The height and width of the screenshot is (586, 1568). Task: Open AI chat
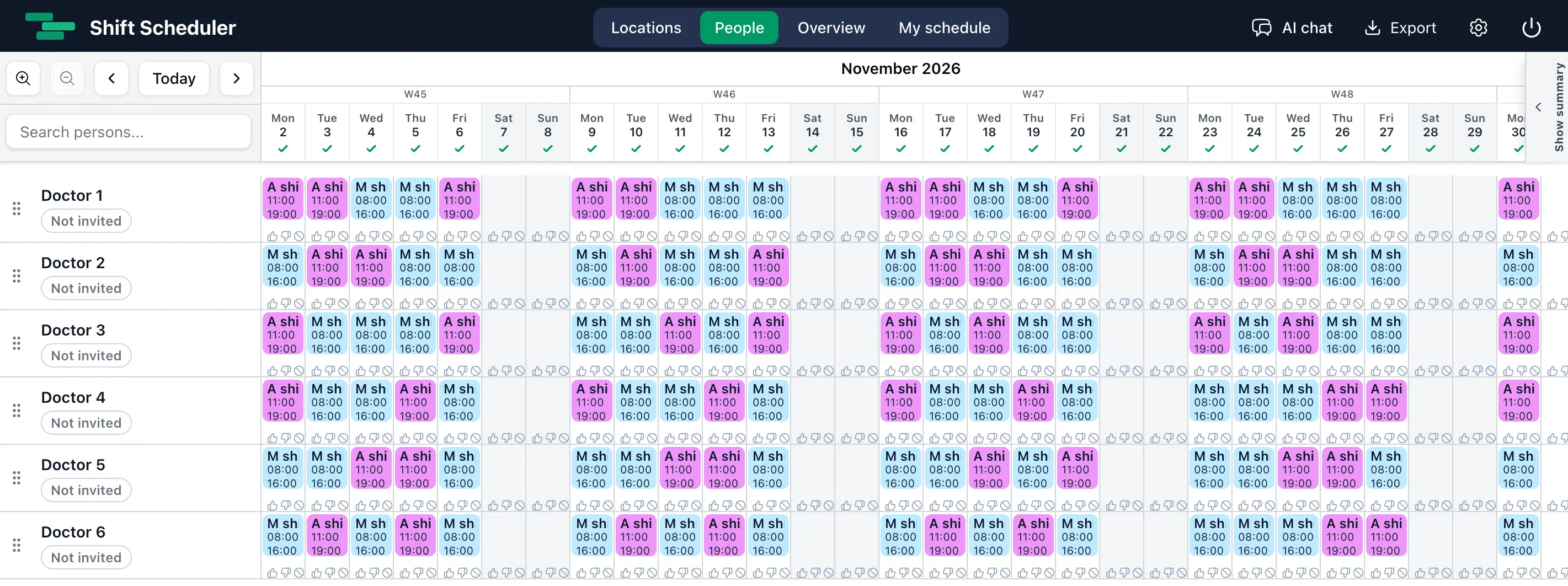click(1292, 28)
